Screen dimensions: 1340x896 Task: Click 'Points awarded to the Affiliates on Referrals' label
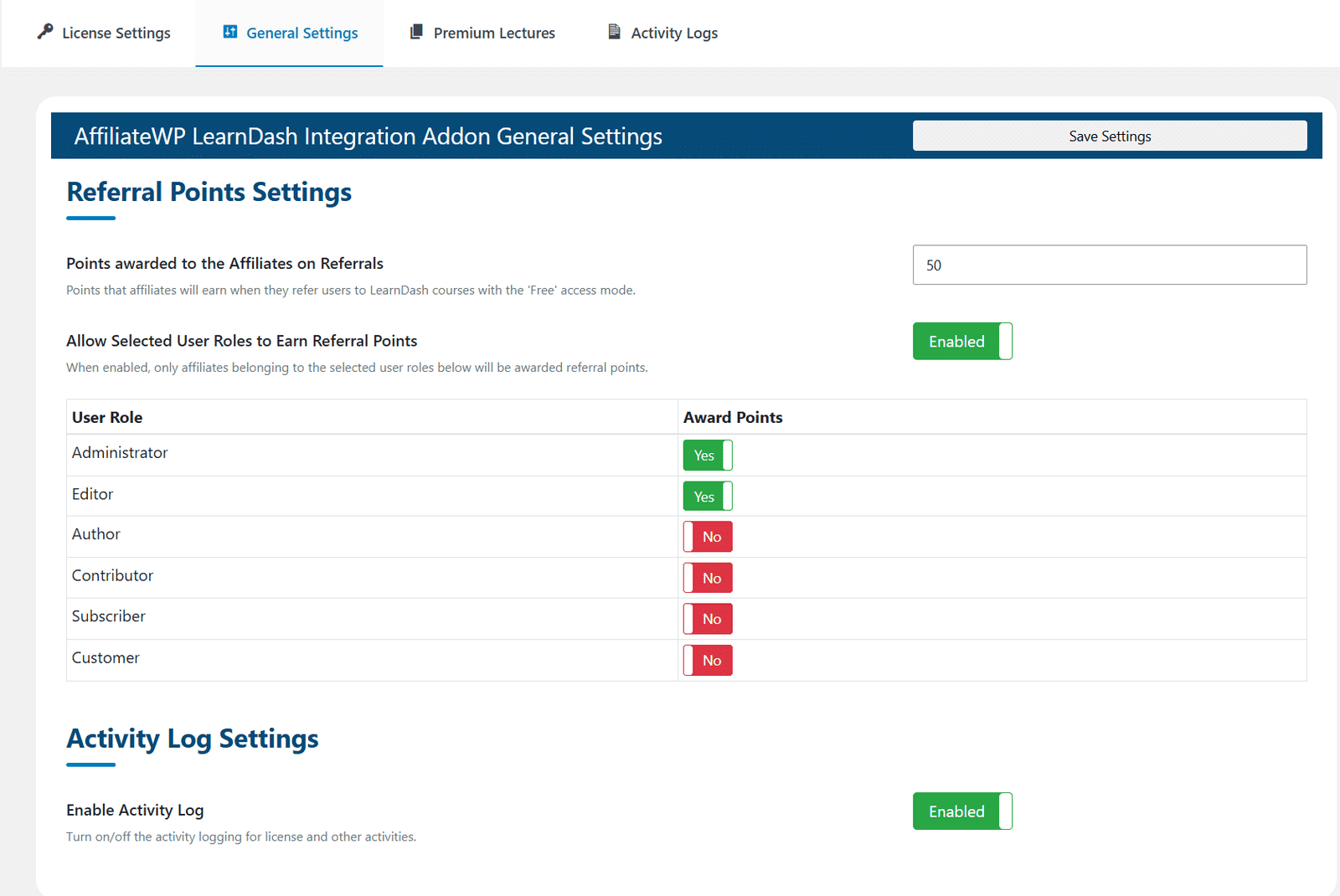(x=224, y=263)
